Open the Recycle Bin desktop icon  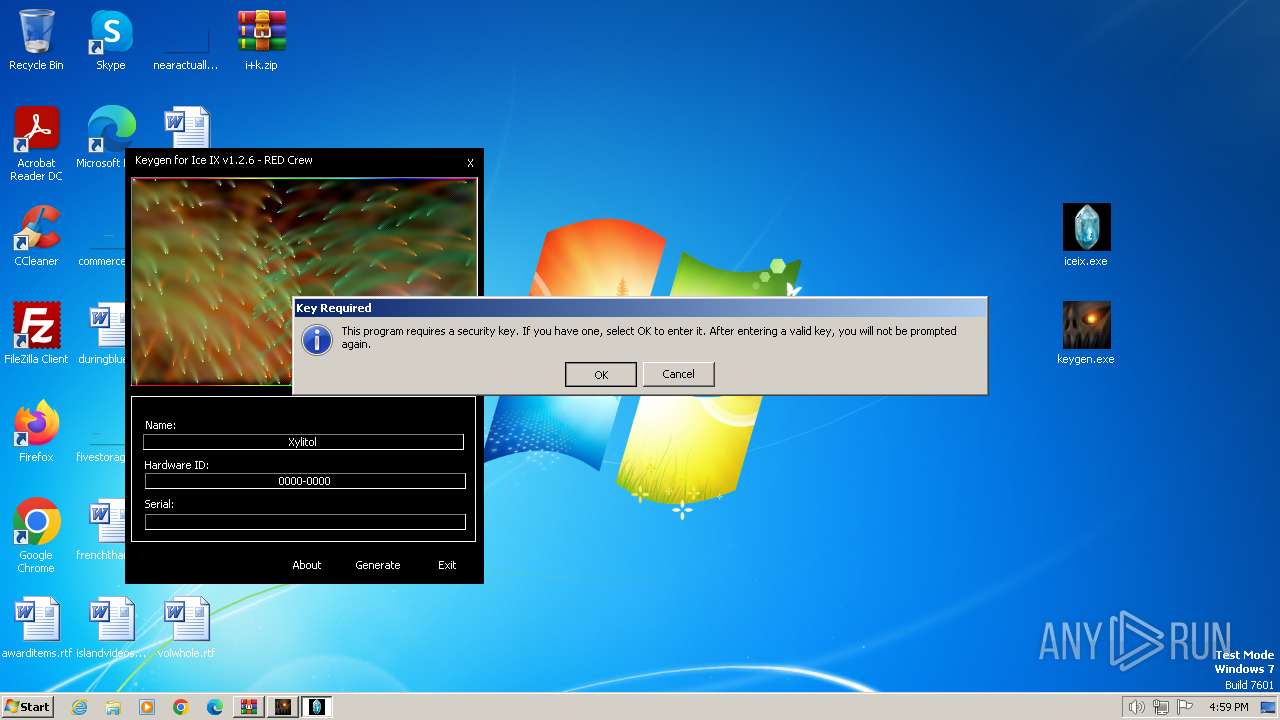point(36,40)
